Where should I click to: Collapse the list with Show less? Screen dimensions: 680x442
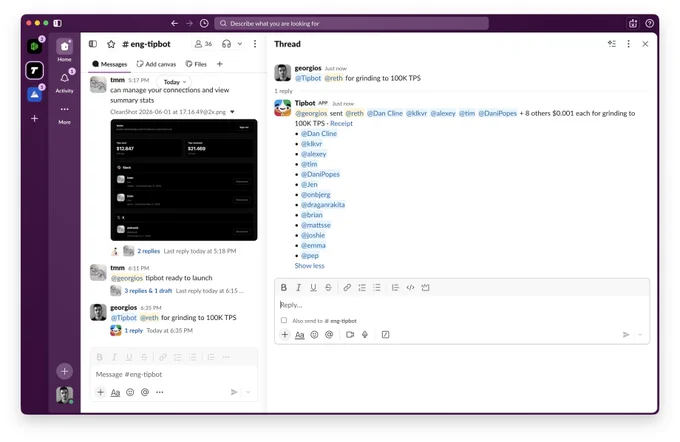tap(309, 266)
